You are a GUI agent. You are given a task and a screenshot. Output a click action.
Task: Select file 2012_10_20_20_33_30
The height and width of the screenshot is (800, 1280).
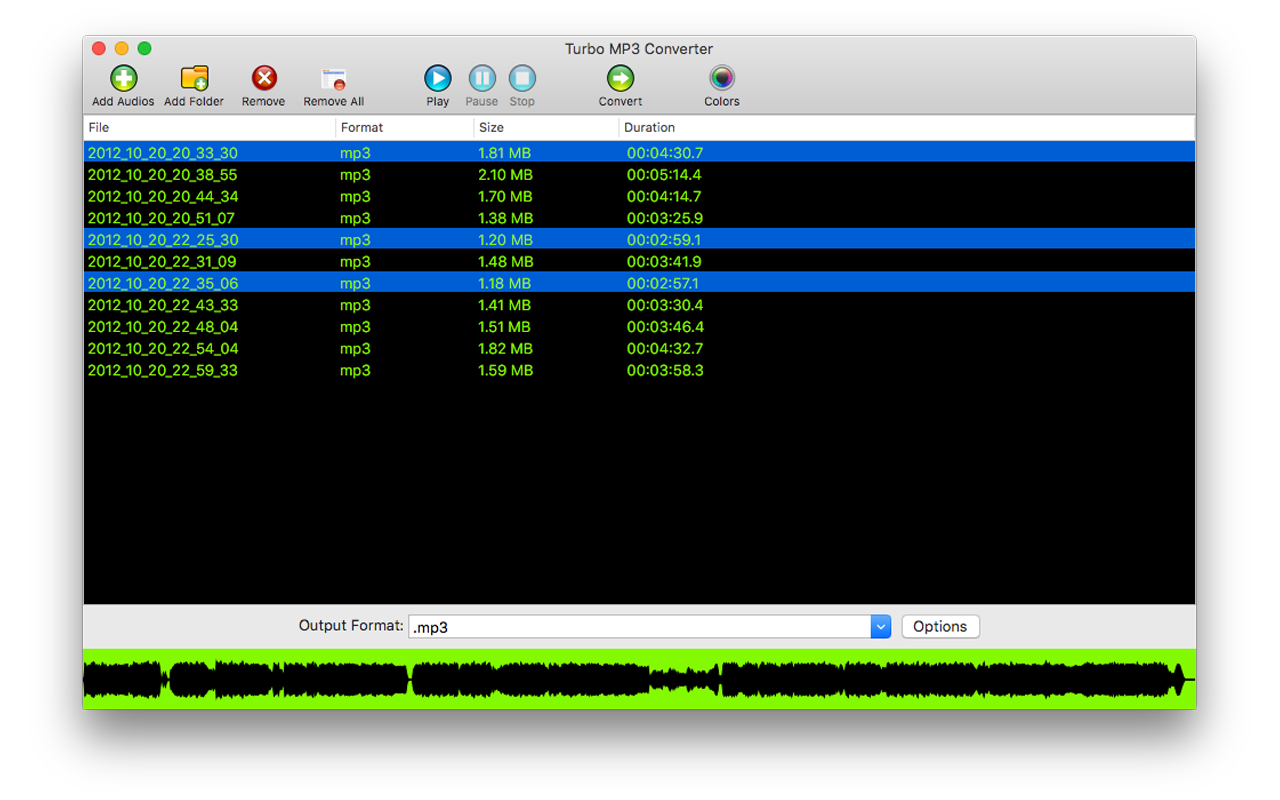tap(163, 153)
